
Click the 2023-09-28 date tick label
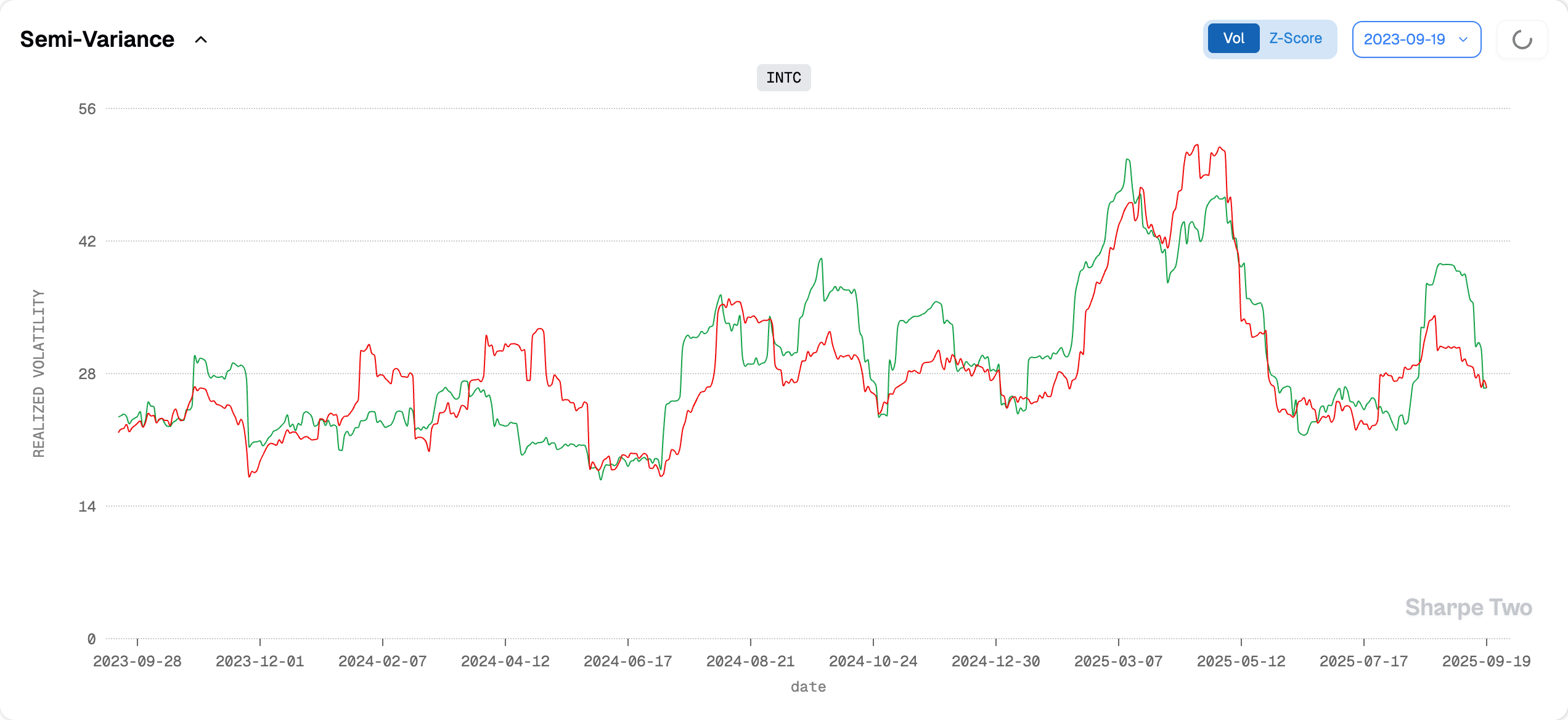point(137,661)
